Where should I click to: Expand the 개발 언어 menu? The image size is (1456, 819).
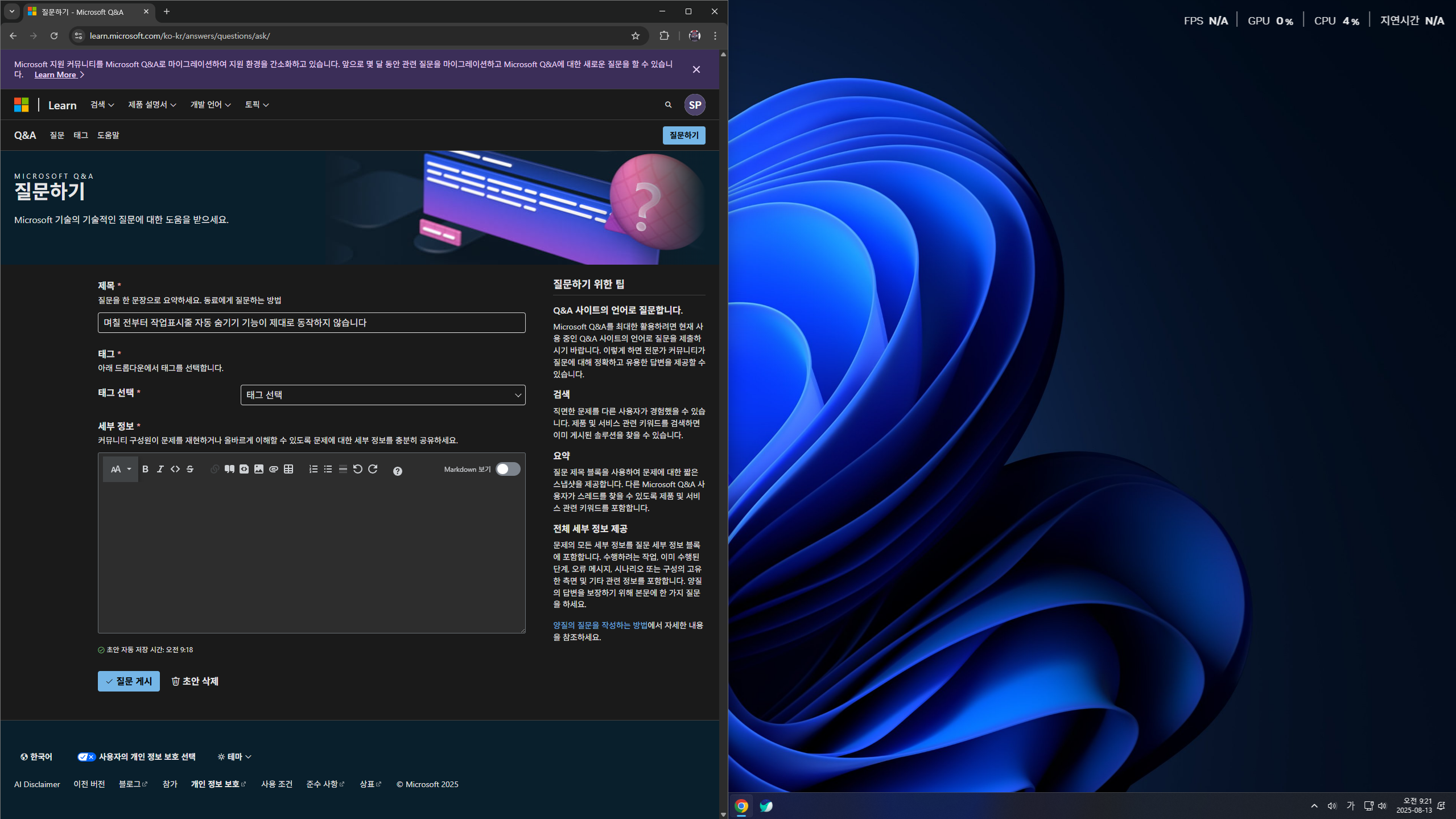click(211, 105)
